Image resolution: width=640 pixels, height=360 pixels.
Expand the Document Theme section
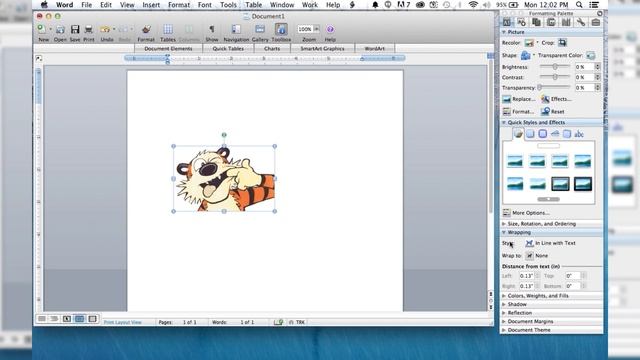coord(504,330)
